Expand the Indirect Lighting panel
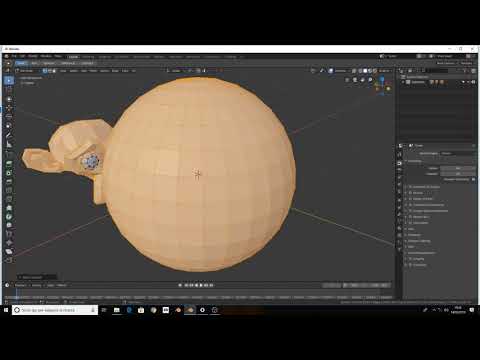The image size is (480, 360). pos(419,241)
